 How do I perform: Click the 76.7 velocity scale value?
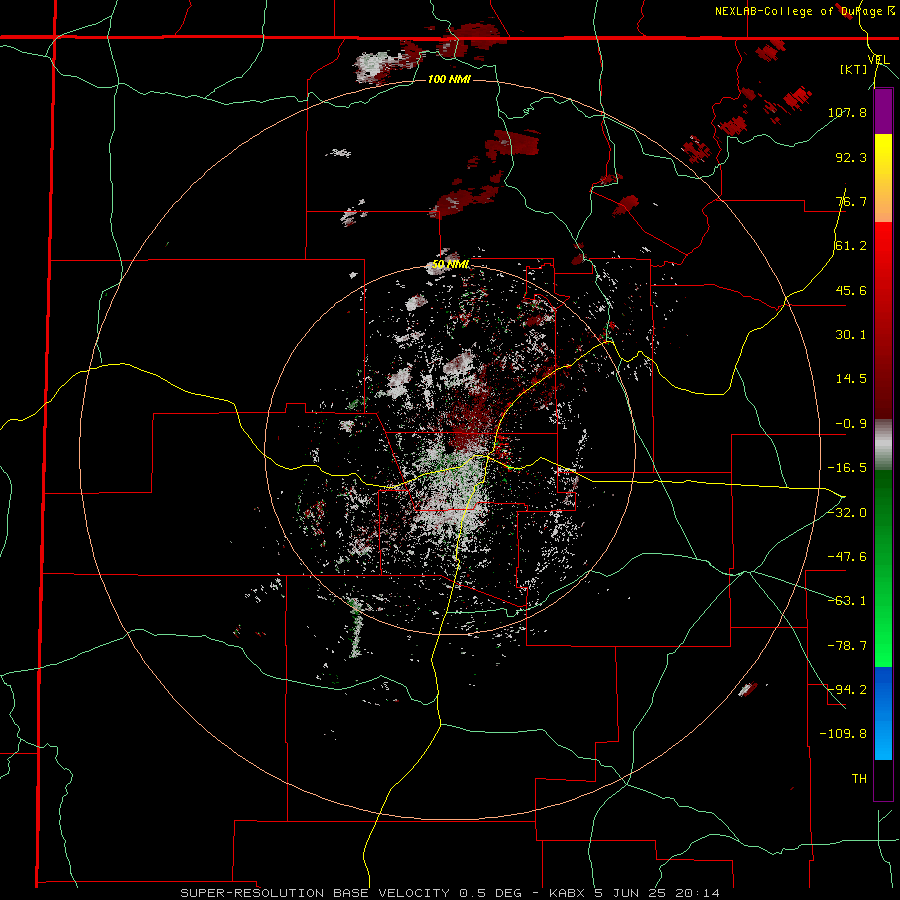pyautogui.click(x=851, y=201)
